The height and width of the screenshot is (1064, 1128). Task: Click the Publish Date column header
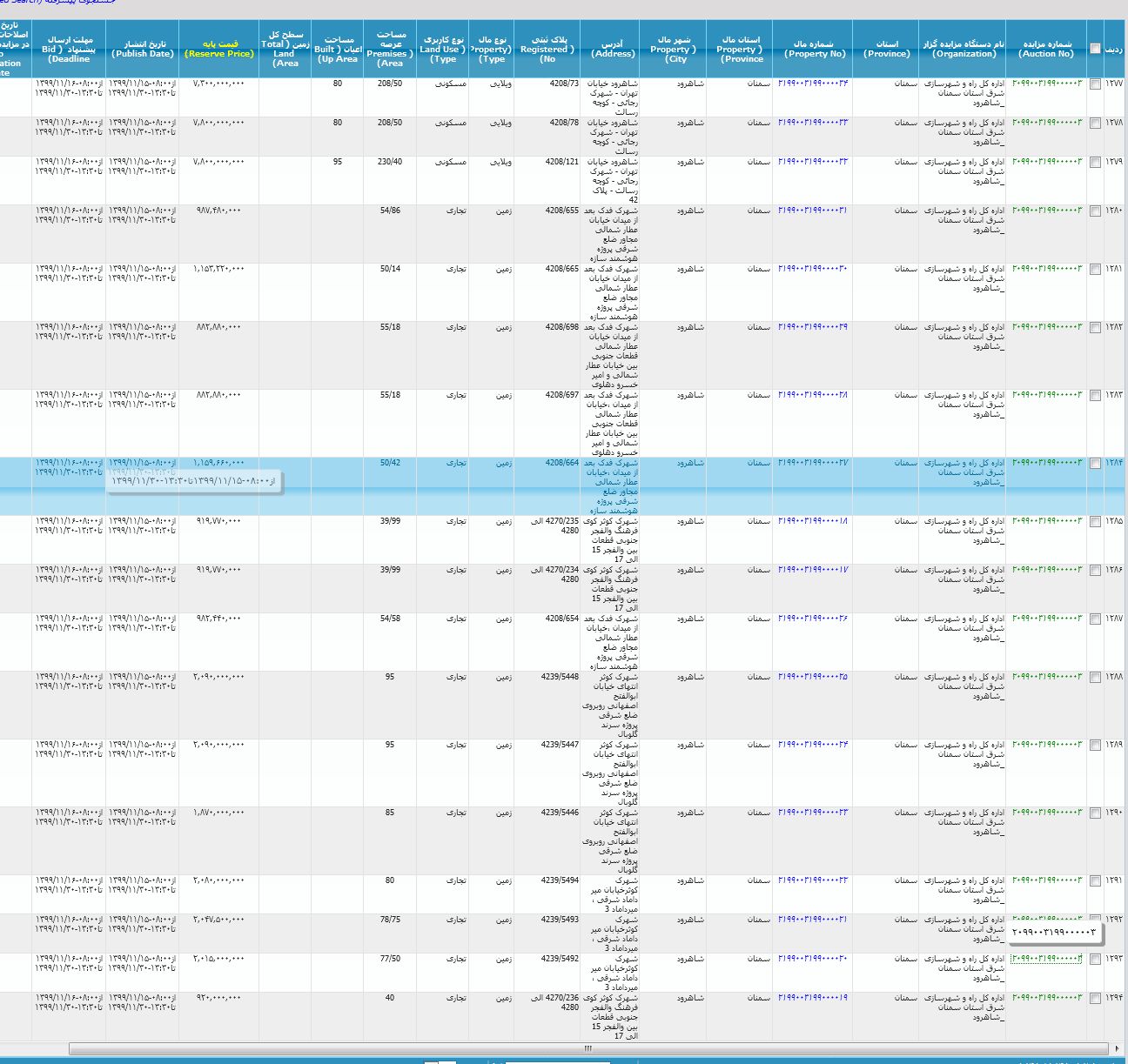tap(143, 49)
